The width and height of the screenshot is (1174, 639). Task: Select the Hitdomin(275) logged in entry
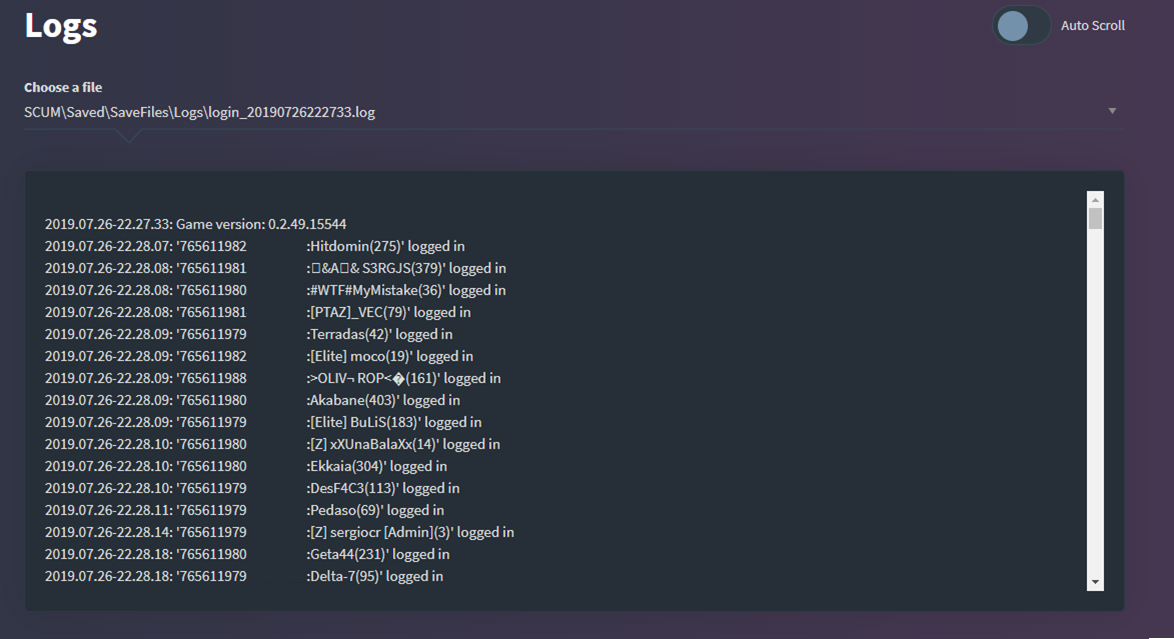[x=385, y=246]
